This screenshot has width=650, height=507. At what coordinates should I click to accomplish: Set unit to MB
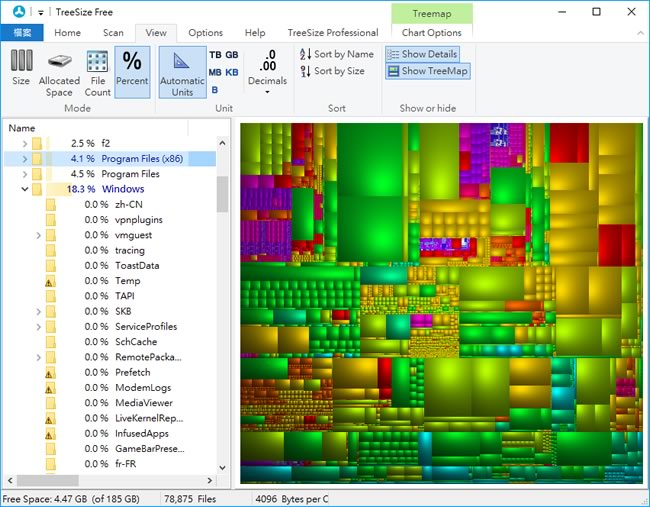(x=215, y=73)
